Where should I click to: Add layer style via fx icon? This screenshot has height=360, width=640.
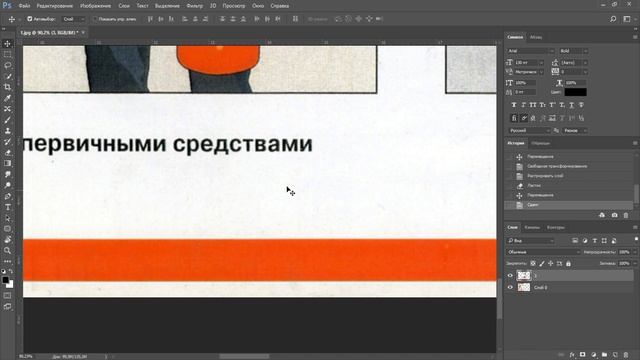point(572,355)
